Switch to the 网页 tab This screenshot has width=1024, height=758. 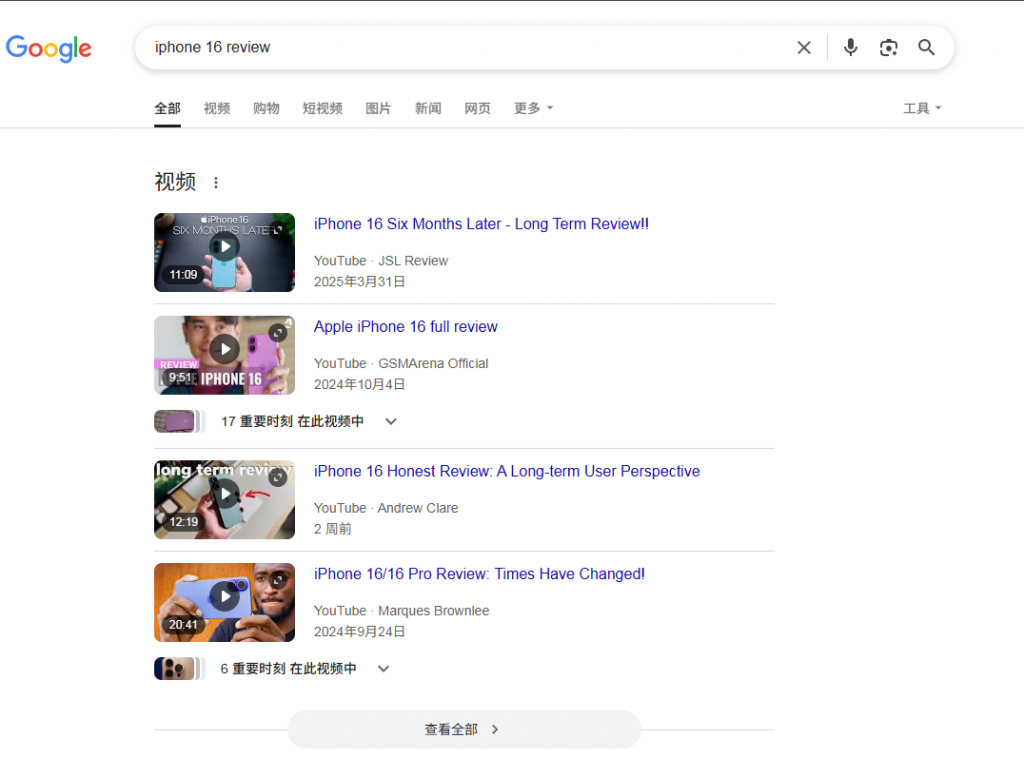tap(477, 108)
